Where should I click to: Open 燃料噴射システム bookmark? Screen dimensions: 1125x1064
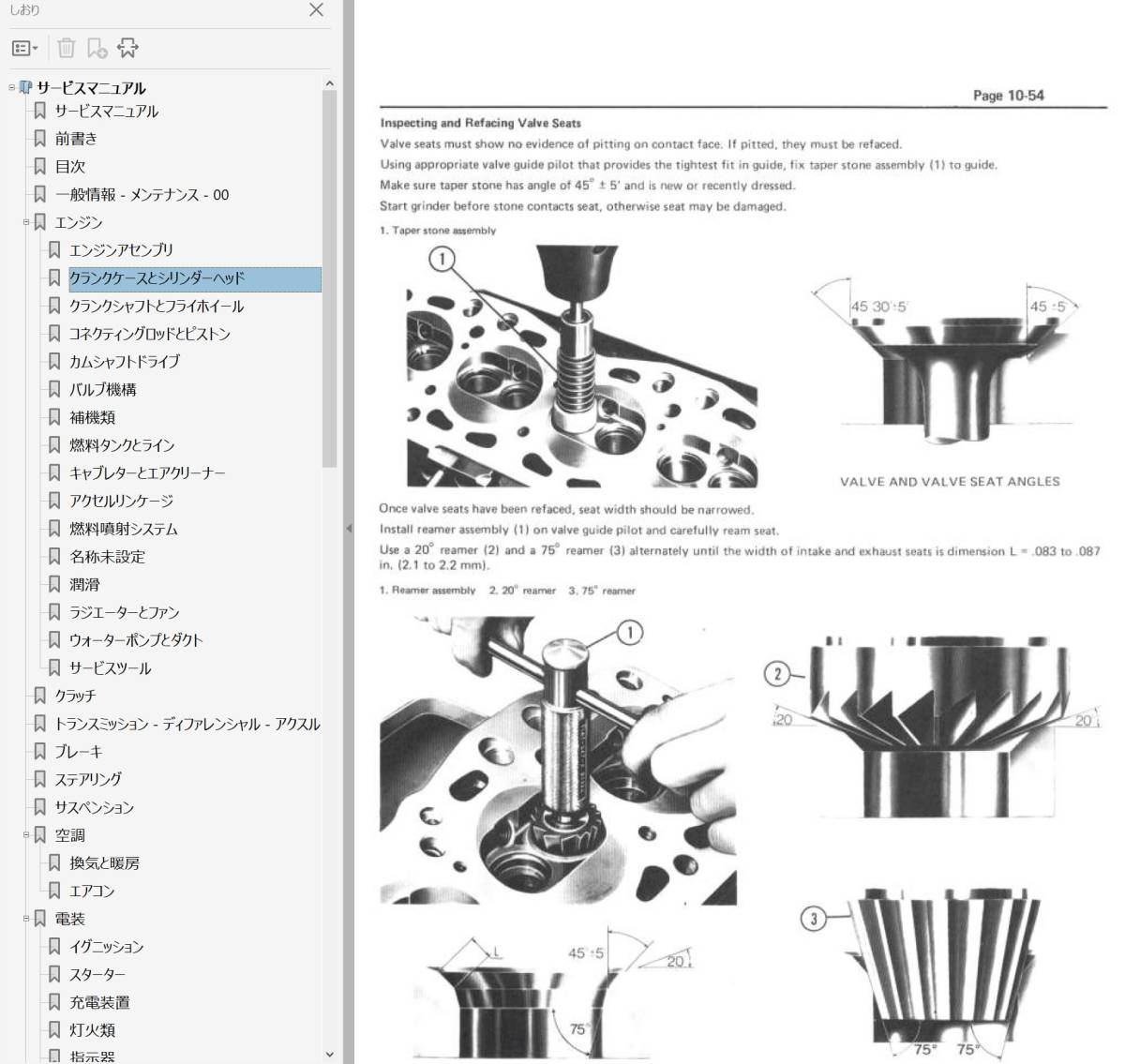[x=124, y=529]
